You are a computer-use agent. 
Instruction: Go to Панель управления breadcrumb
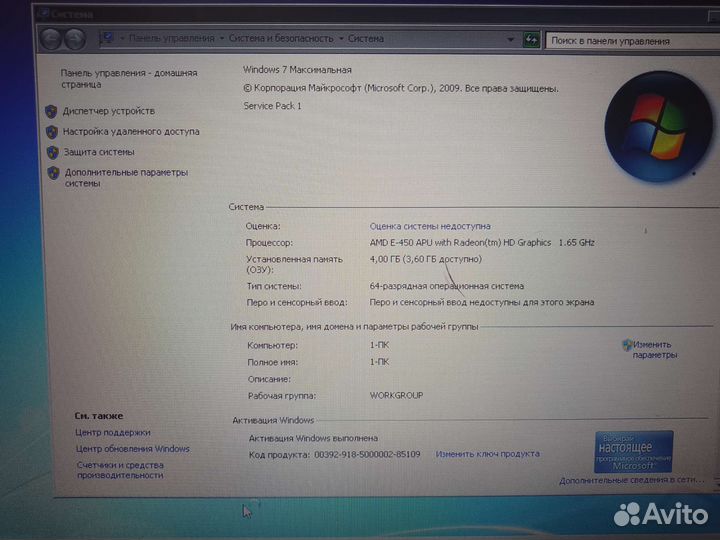(171, 38)
